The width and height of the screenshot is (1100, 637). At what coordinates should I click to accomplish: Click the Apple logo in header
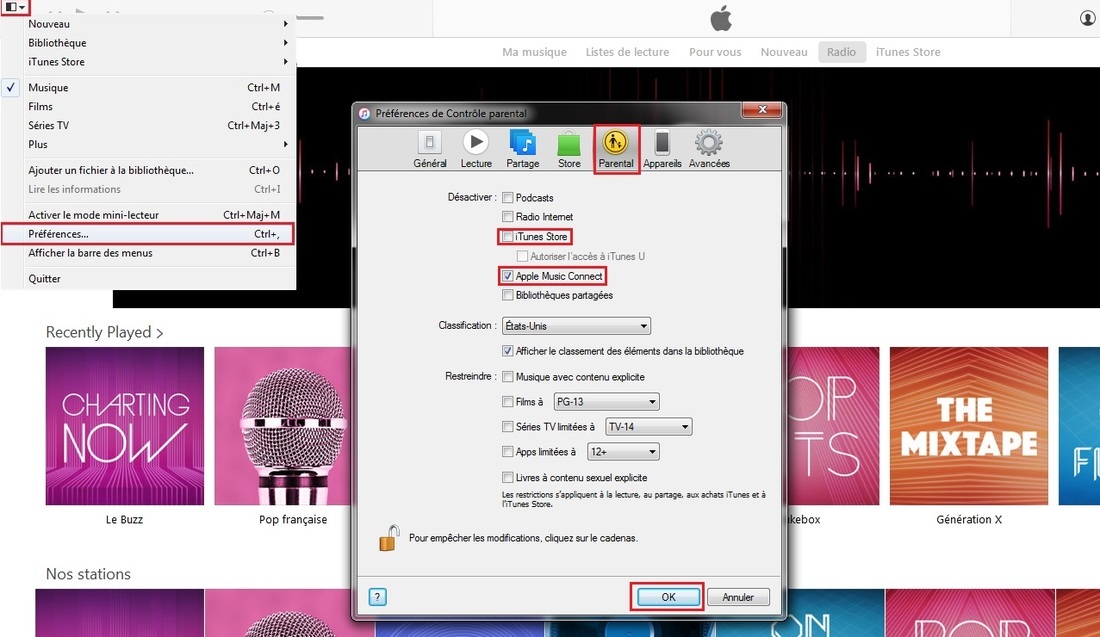coord(720,18)
